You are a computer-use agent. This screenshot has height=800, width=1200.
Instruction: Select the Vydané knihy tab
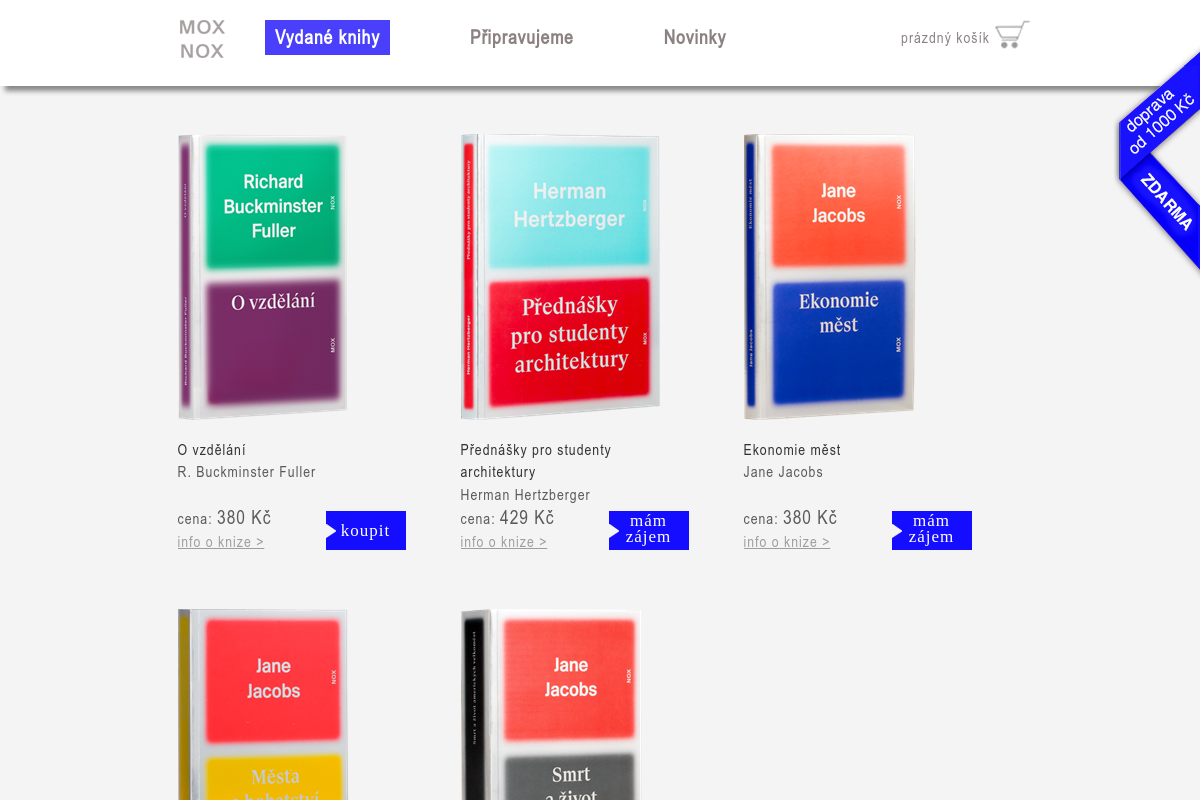(327, 38)
